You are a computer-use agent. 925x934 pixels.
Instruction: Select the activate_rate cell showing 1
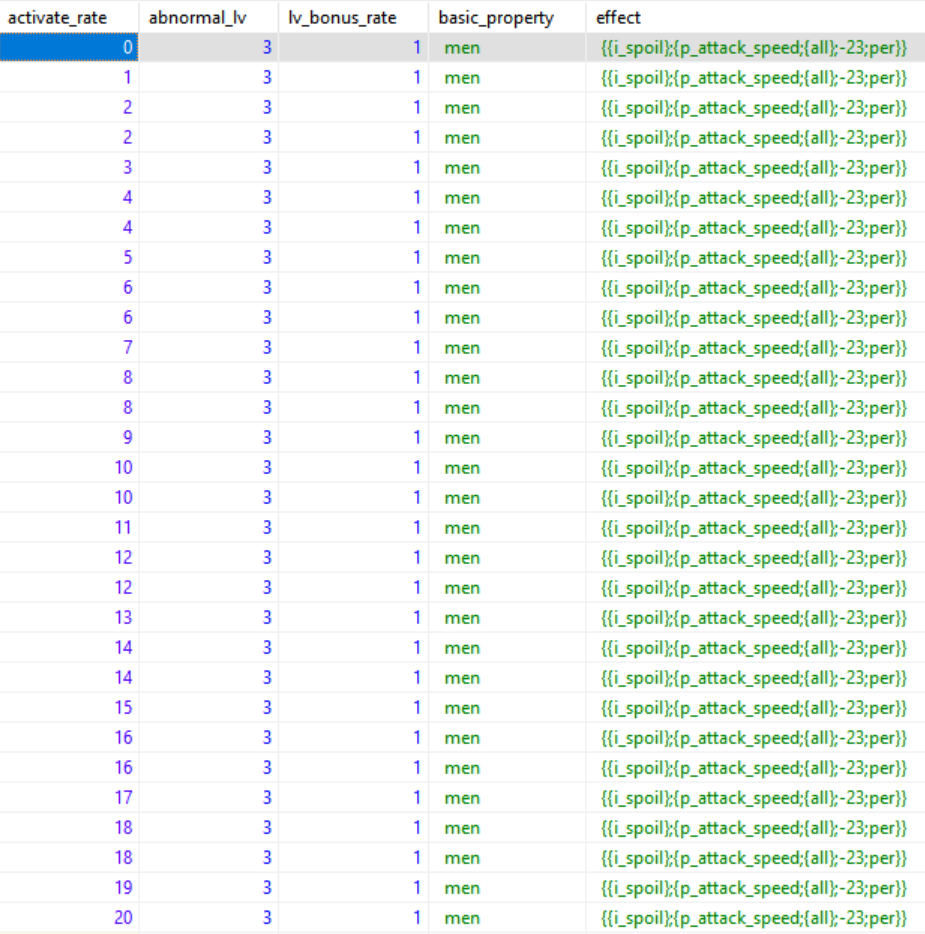[69, 77]
